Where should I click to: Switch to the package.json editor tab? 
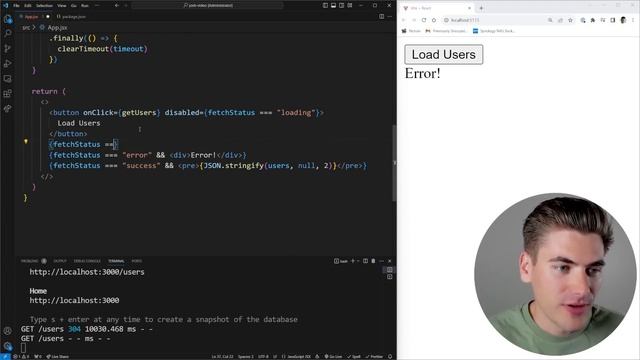(x=71, y=17)
